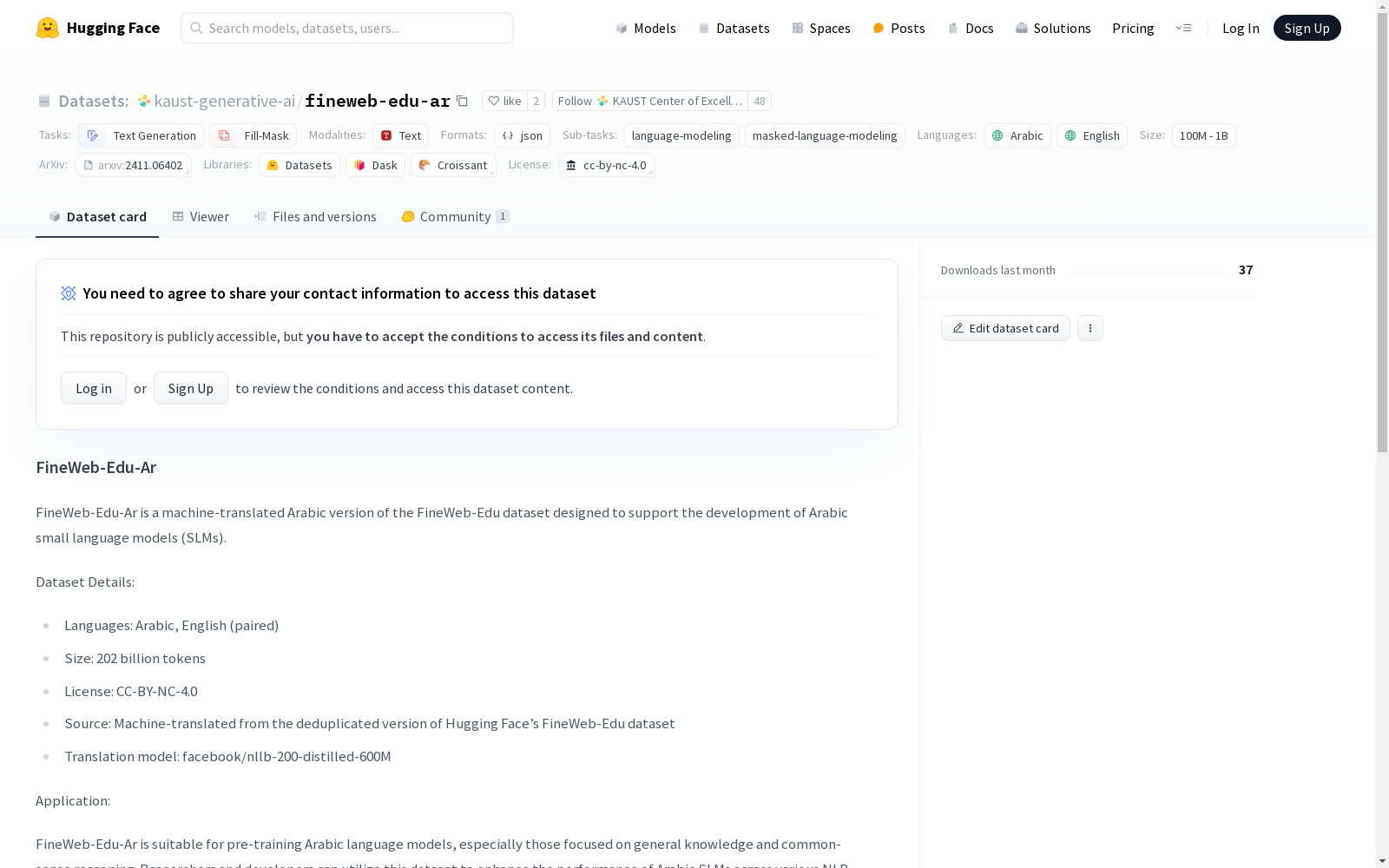Click the gated access badge icon
1389x868 pixels.
click(x=69, y=293)
